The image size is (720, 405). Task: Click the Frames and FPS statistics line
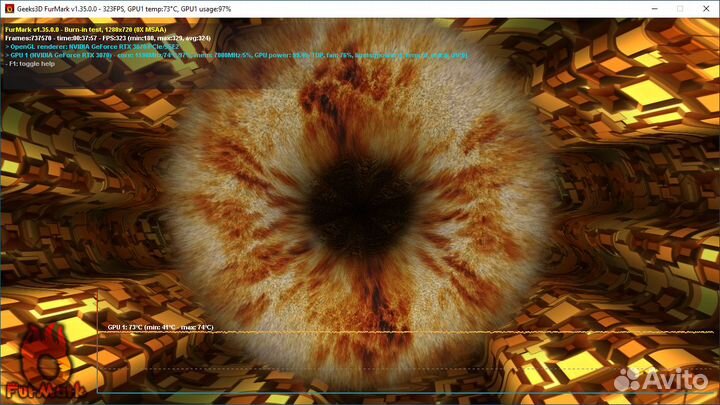tap(105, 38)
